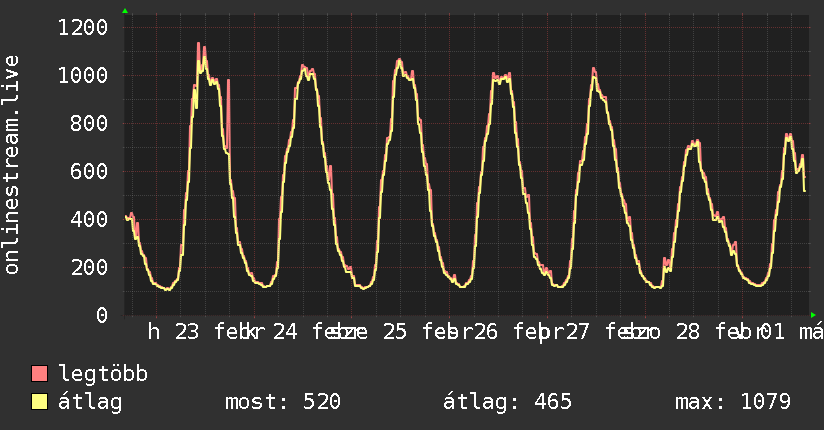Click the 200 y-axis tick label
Viewport: 824px width, 430px height.
(90, 267)
